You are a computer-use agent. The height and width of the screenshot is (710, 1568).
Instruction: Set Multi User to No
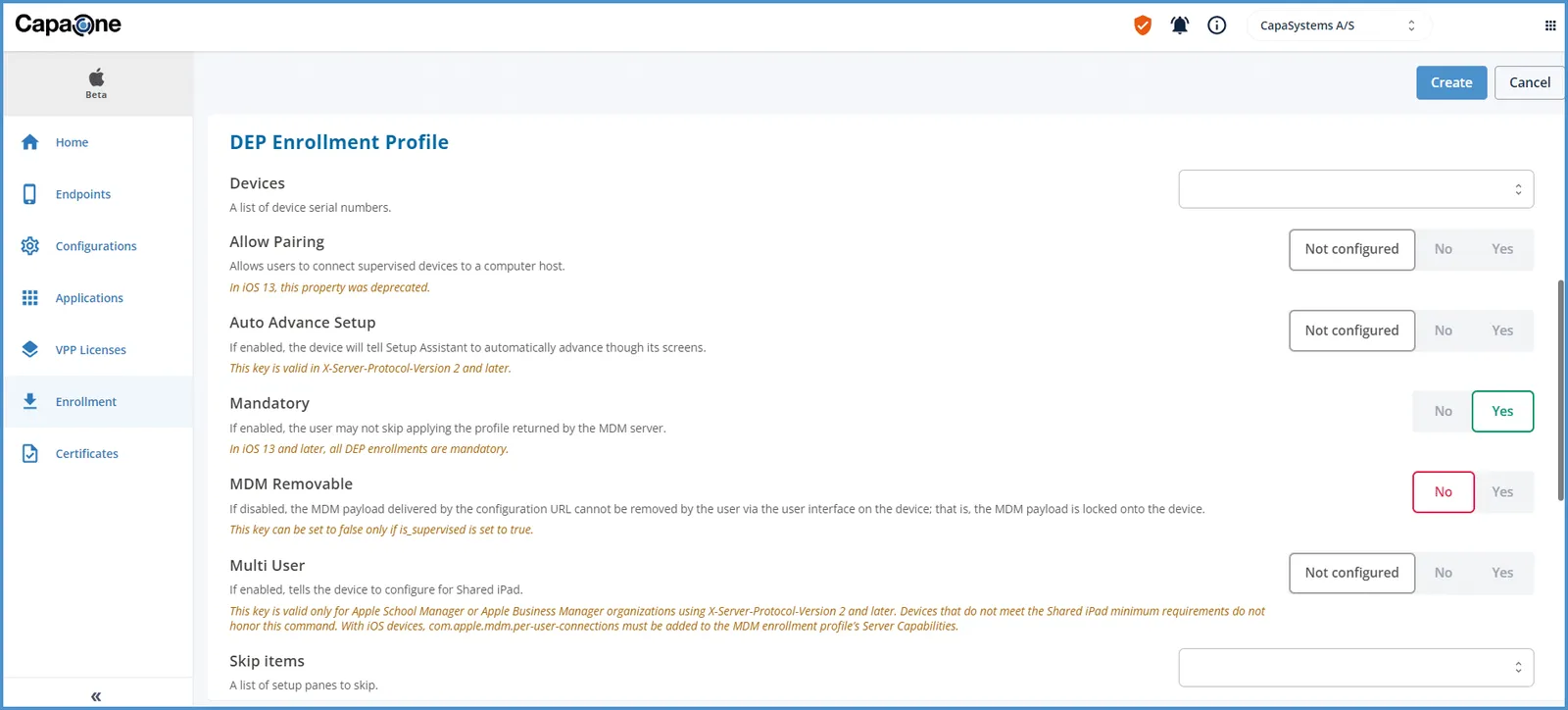(x=1444, y=573)
